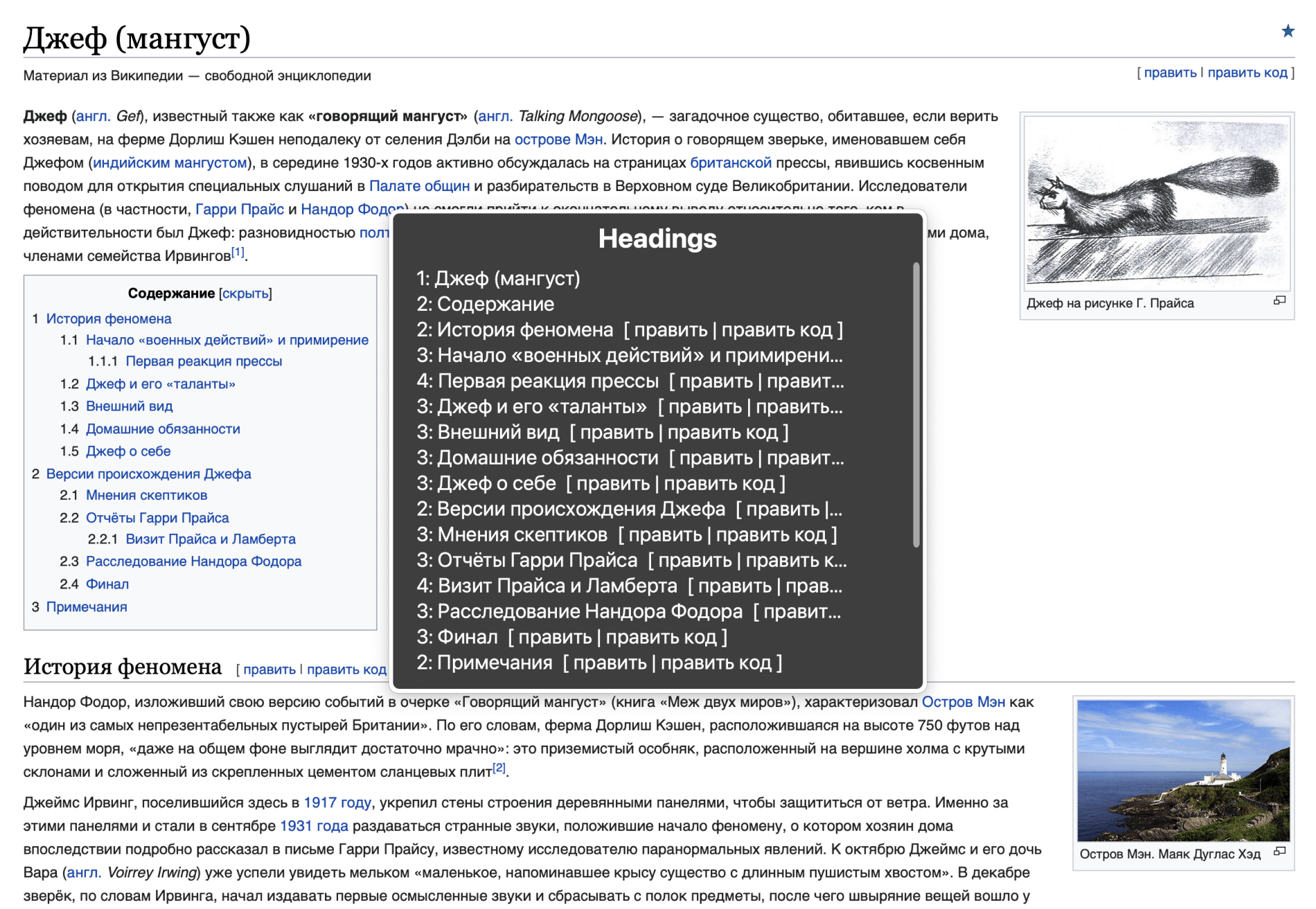1316x909 pixels.
Task: Hide the contents with скрыть toggle
Action: (245, 294)
